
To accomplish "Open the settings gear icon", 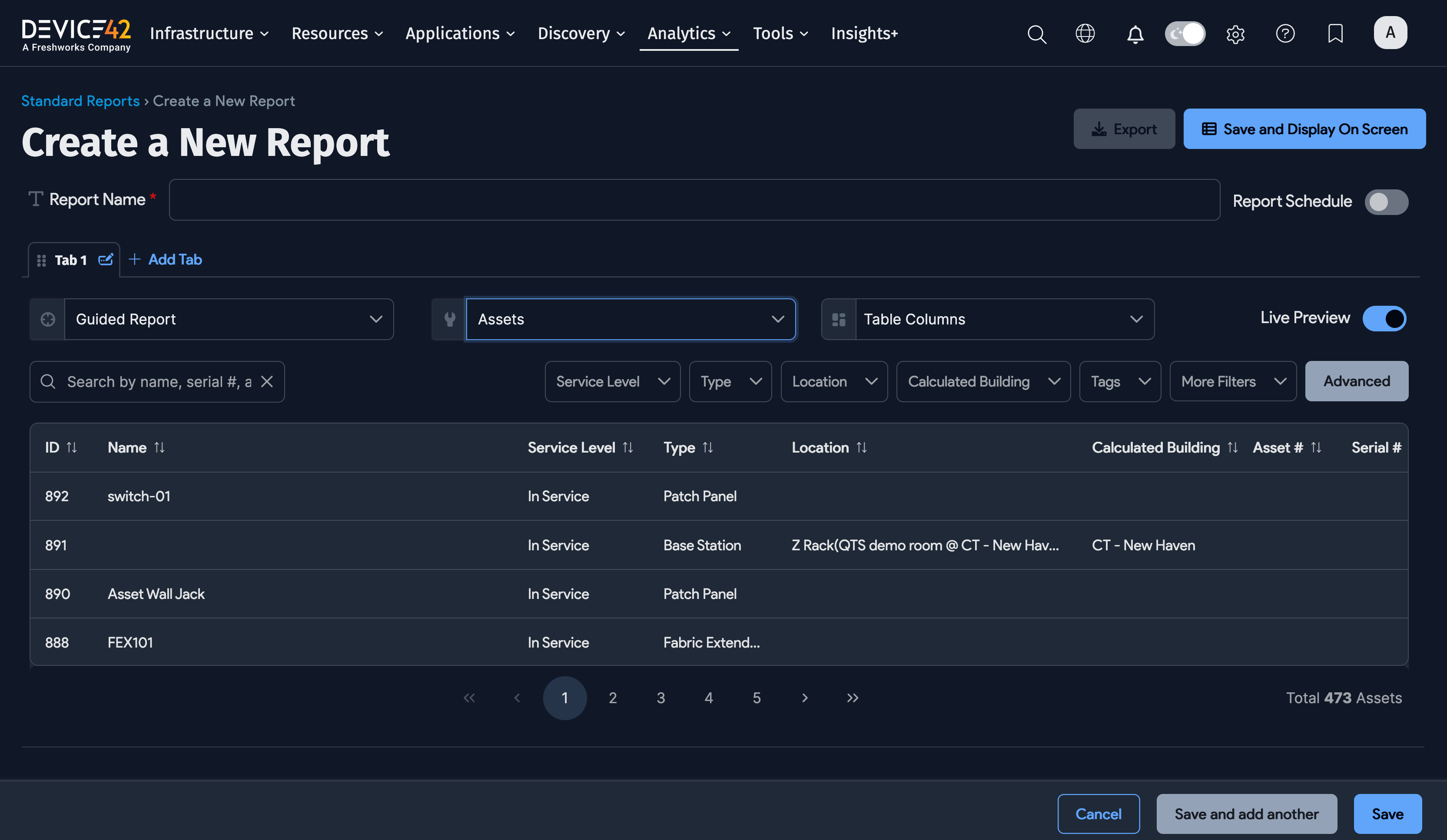I will point(1235,34).
